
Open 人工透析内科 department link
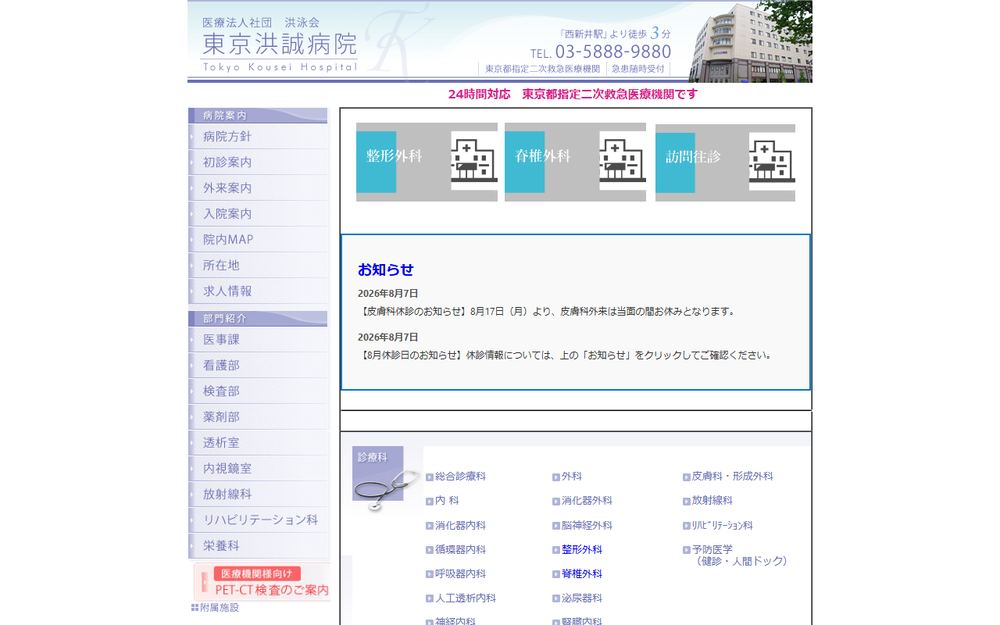coord(465,598)
